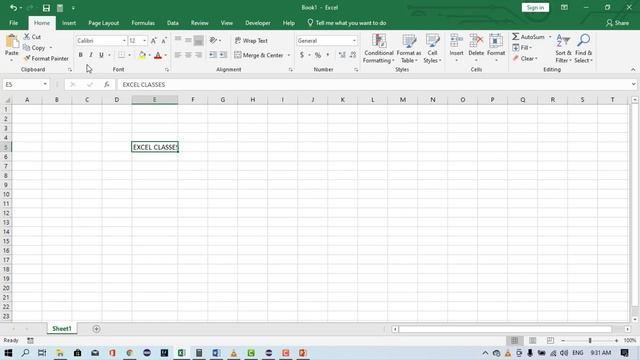The width and height of the screenshot is (640, 360).
Task: Center text horizontally in the cell
Action: [x=188, y=55]
